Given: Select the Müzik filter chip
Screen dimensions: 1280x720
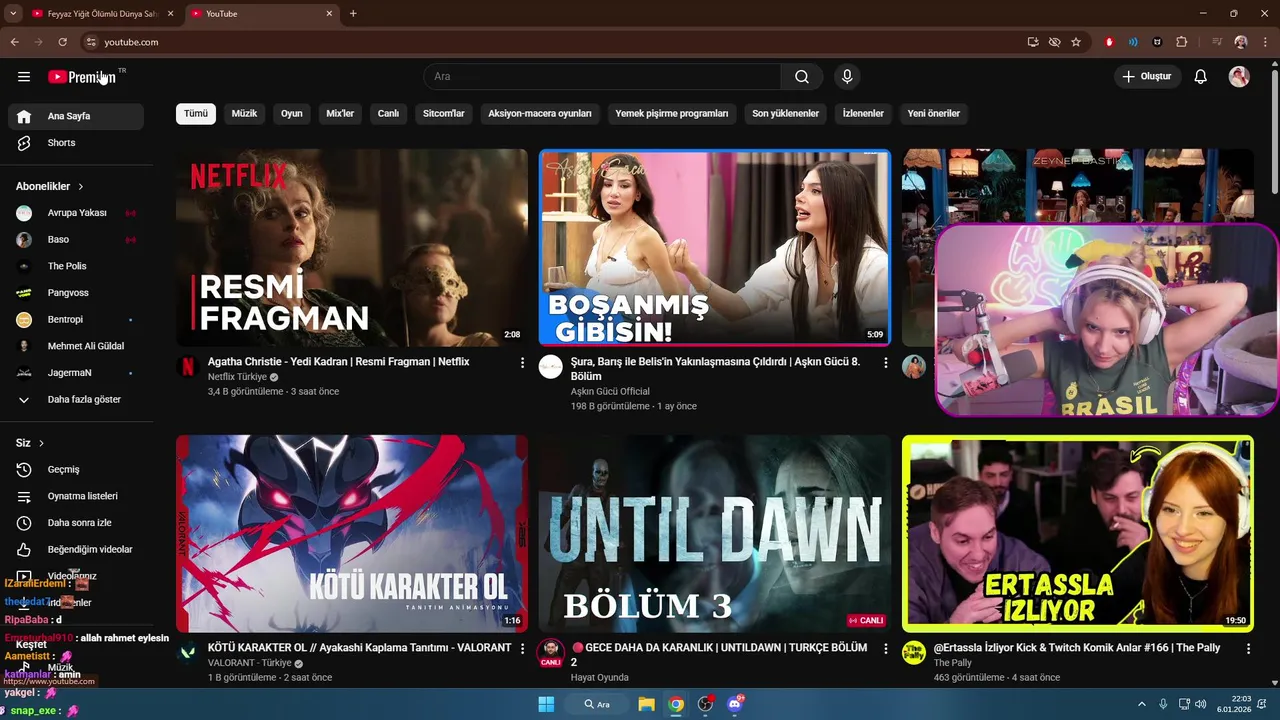Looking at the screenshot, I should [x=244, y=114].
